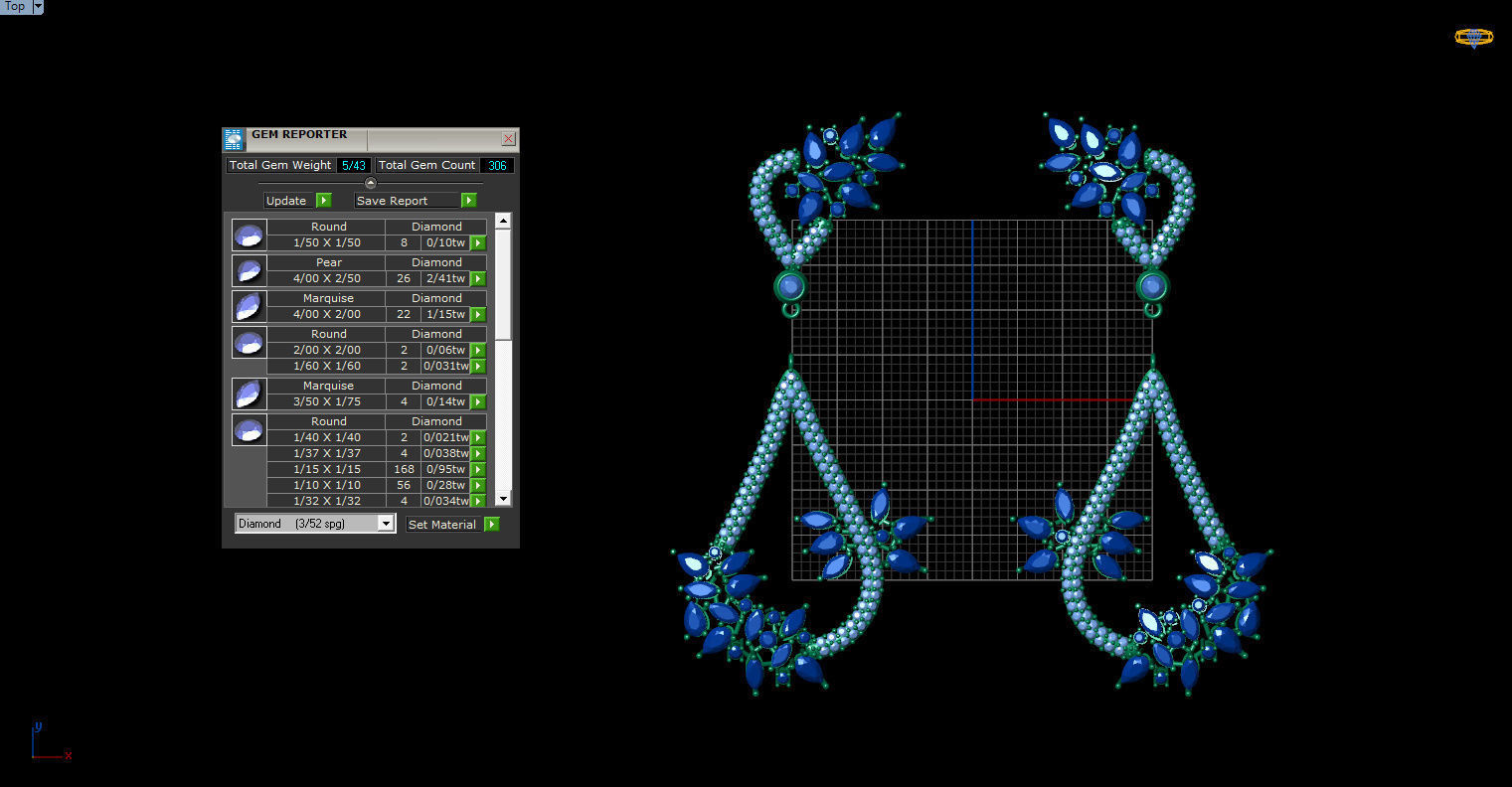The width and height of the screenshot is (1512, 787).
Task: Select the Pear gem thumbnail
Action: tap(250, 270)
